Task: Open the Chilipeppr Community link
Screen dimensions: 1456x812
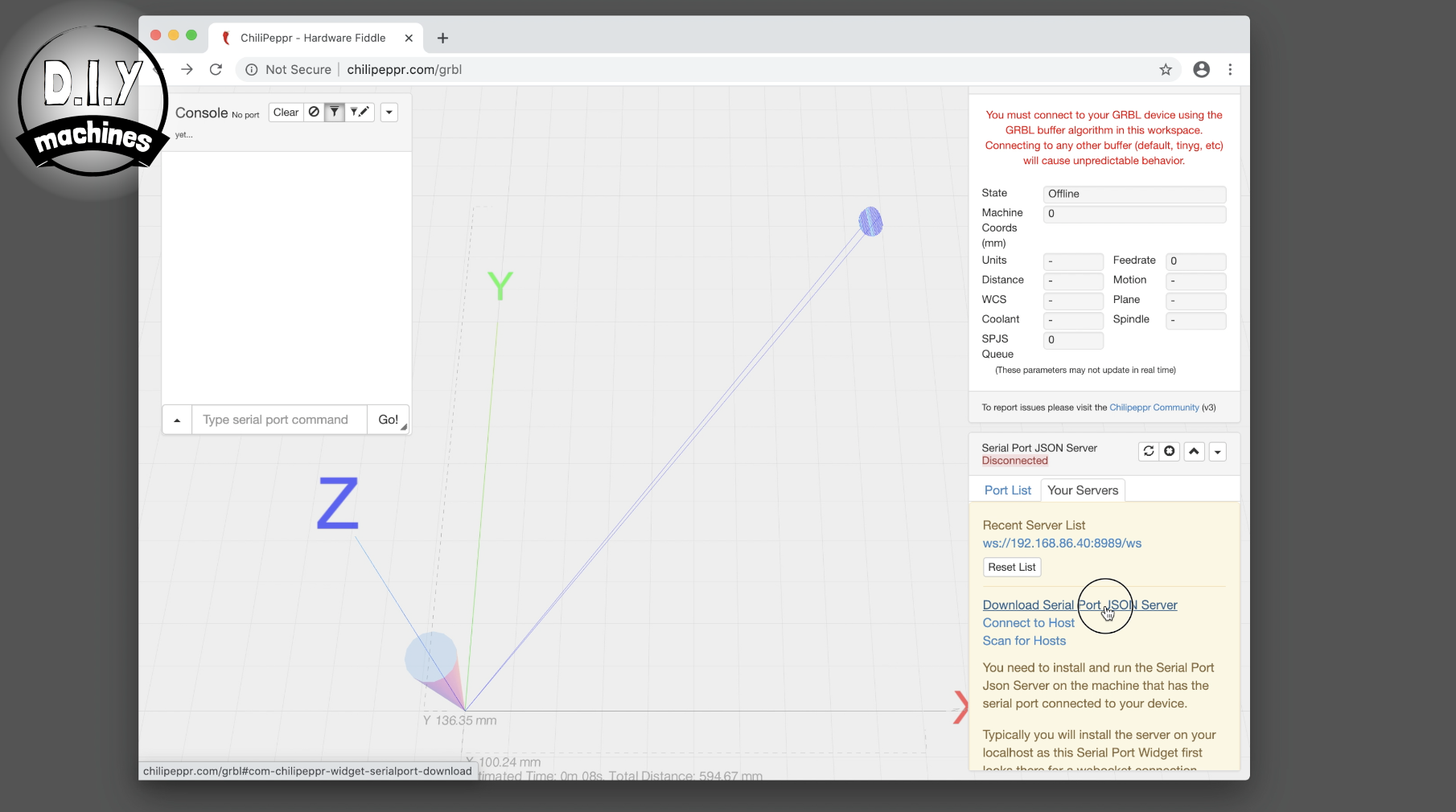Action: pos(1154,408)
